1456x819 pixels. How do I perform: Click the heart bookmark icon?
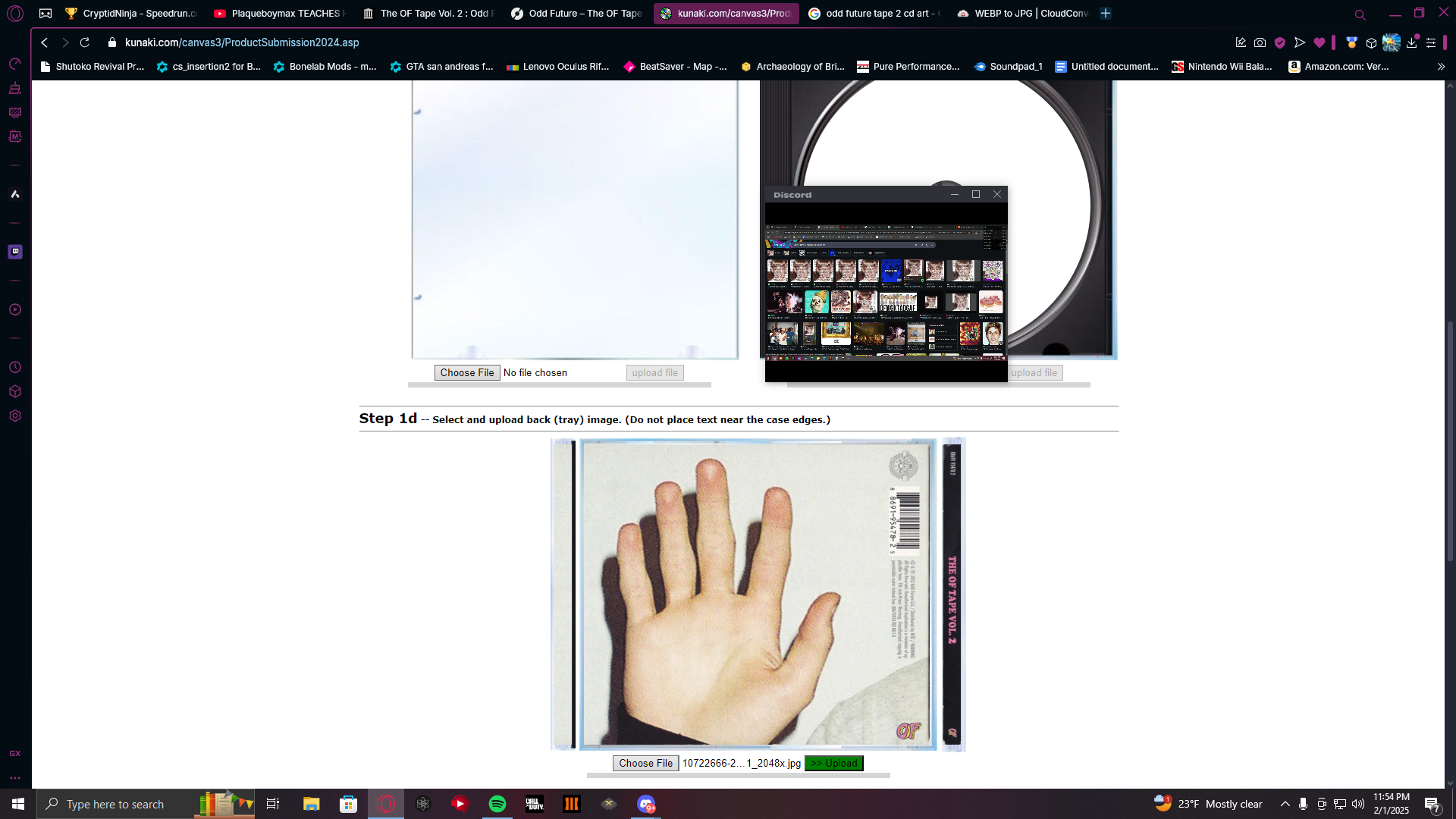point(1319,42)
